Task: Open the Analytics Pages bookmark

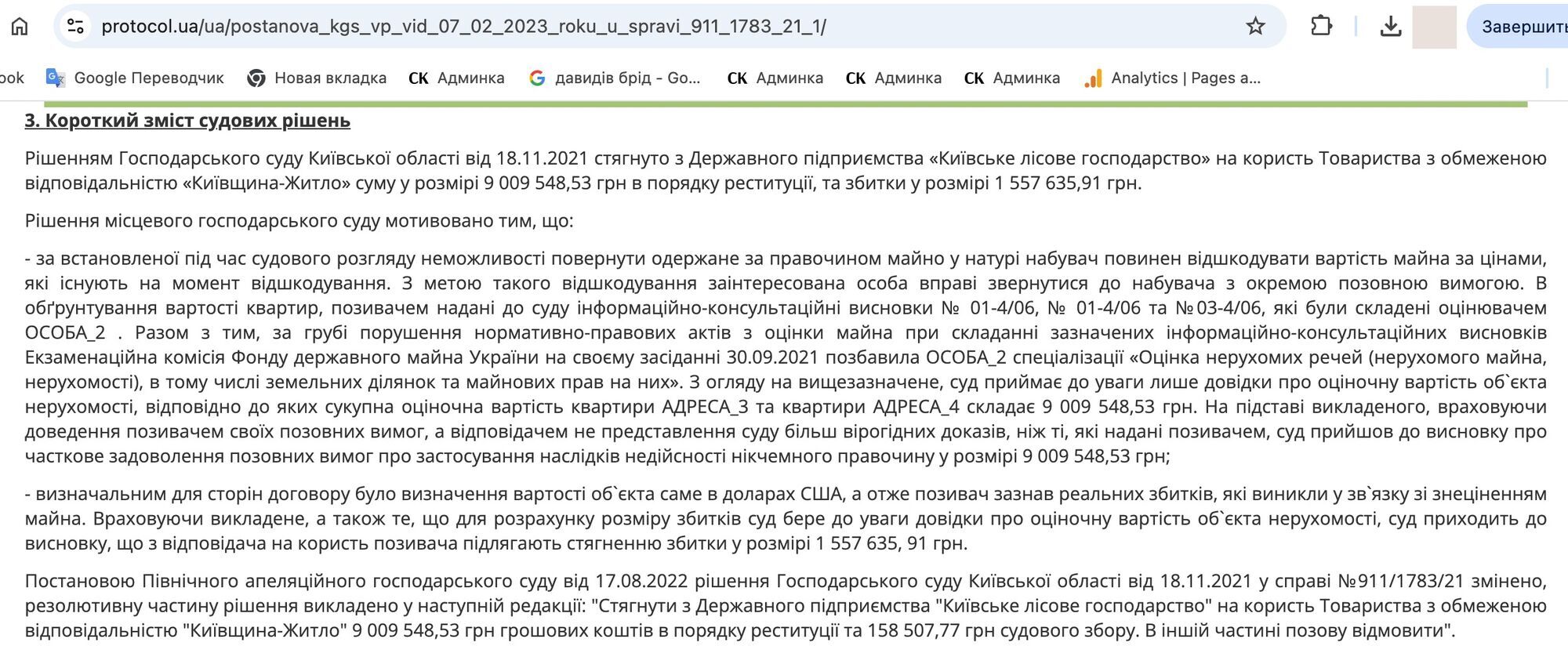Action: click(1172, 78)
